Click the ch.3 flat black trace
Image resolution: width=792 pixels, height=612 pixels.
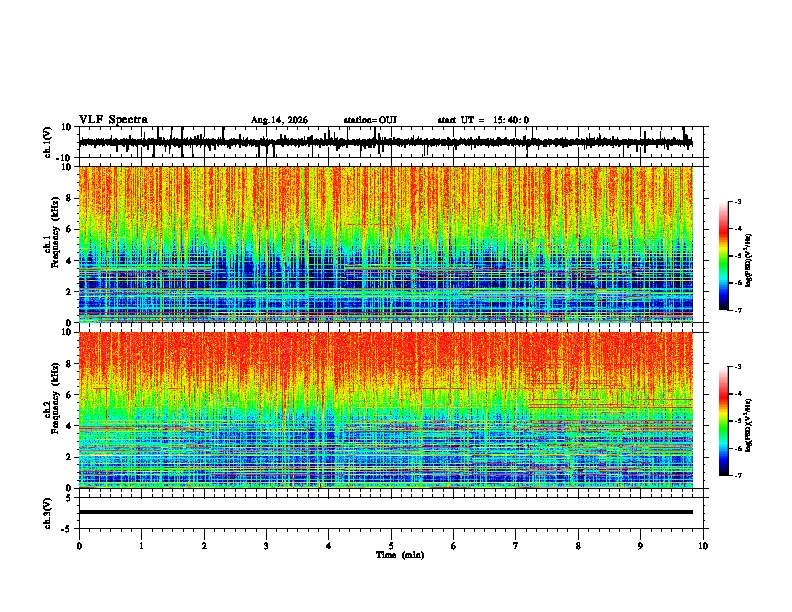[385, 512]
